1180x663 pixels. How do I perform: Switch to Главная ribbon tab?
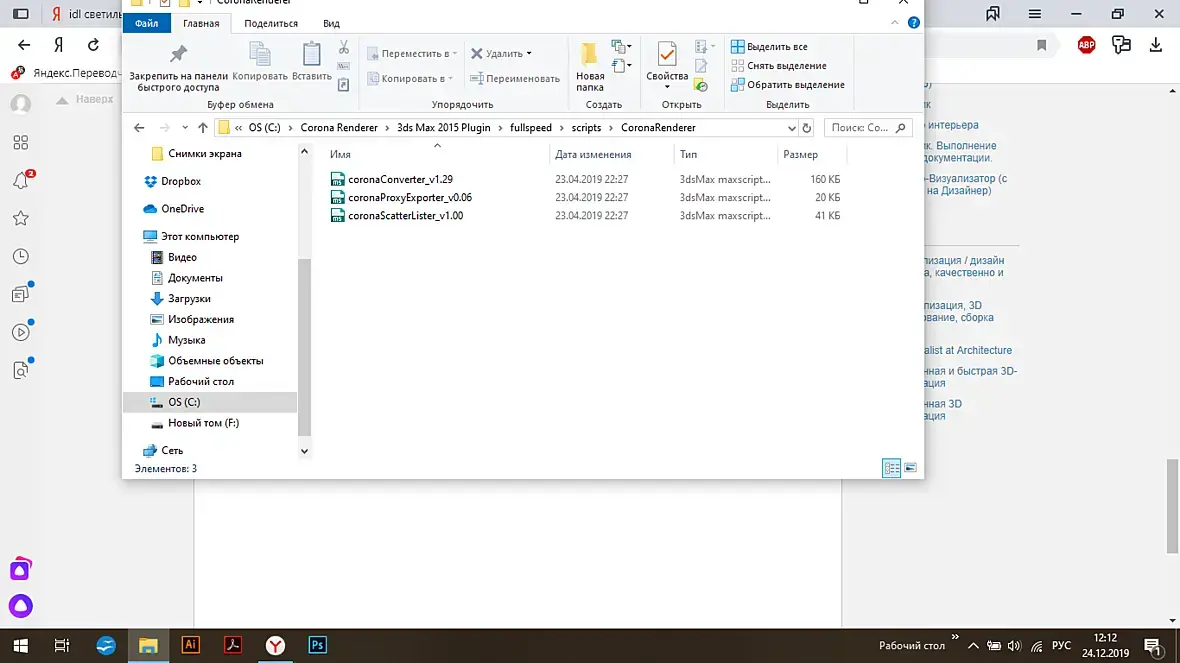click(201, 23)
